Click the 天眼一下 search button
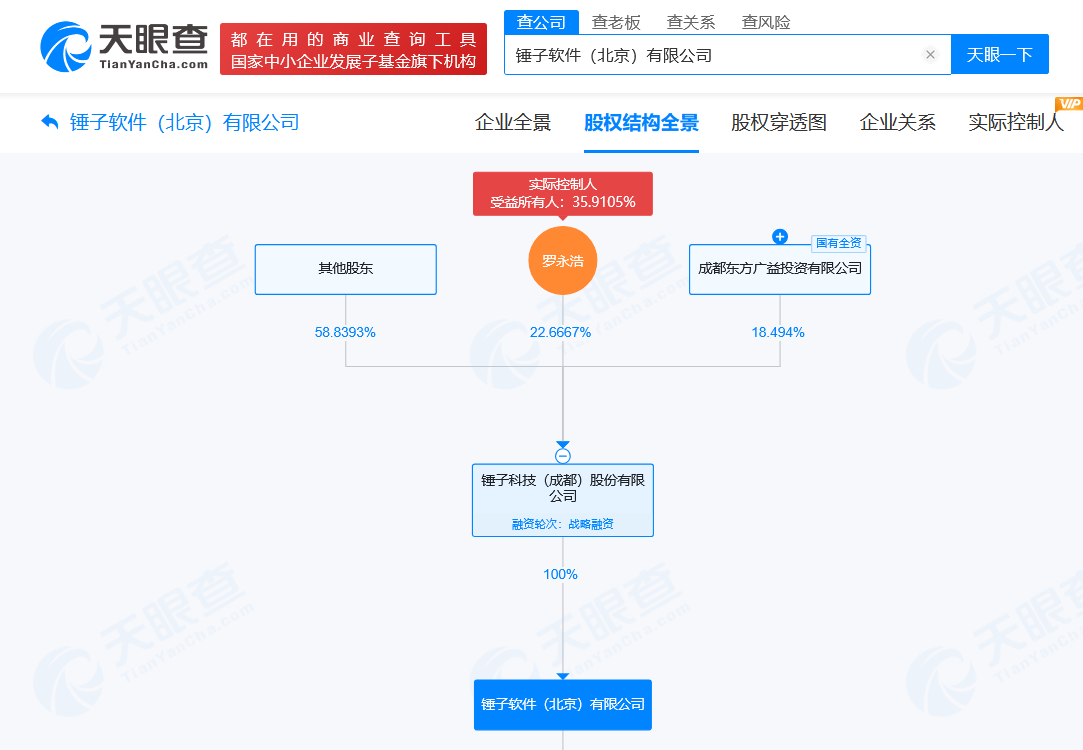 [x=1000, y=54]
